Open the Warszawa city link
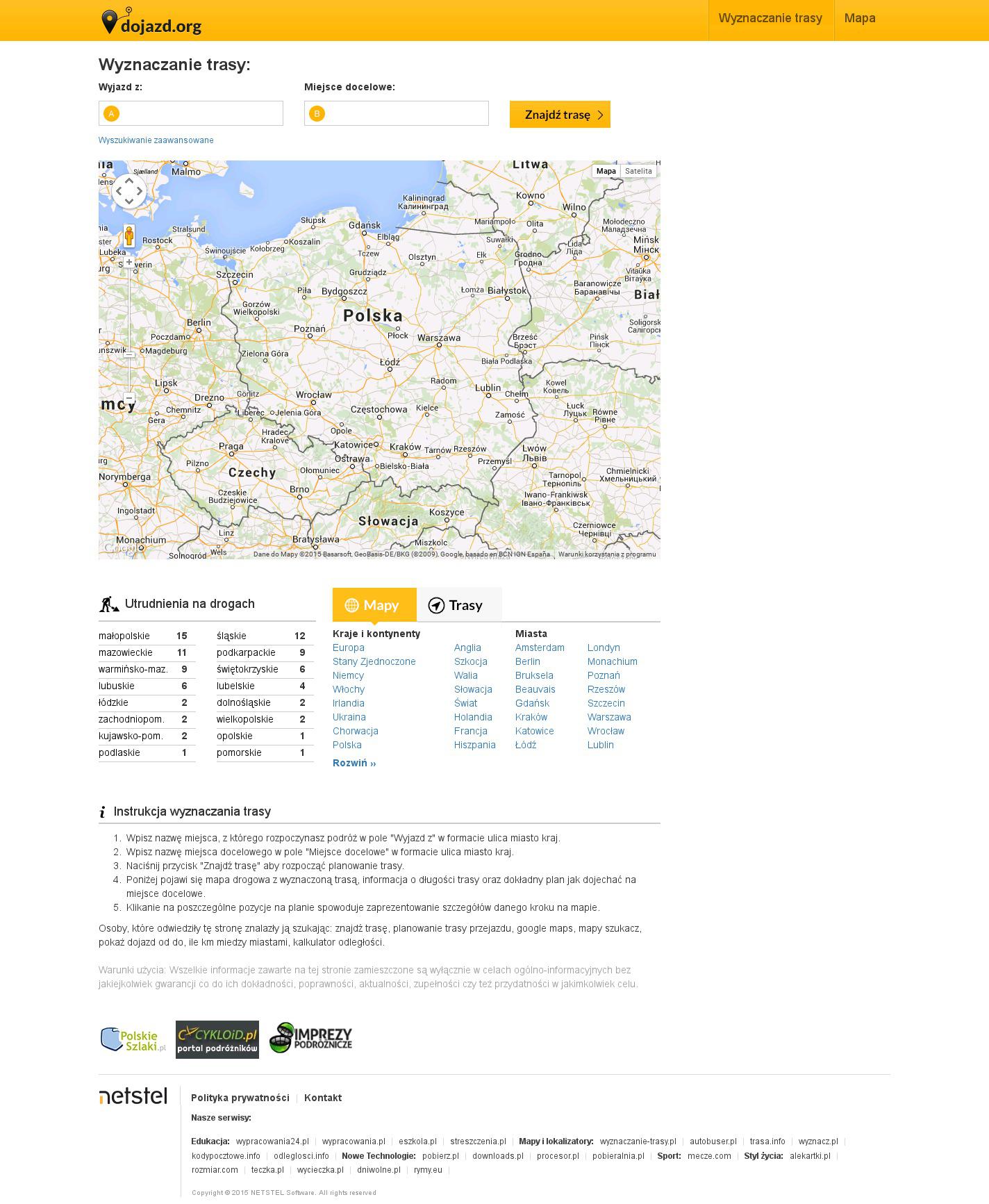The height and width of the screenshot is (1204, 989). (608, 717)
